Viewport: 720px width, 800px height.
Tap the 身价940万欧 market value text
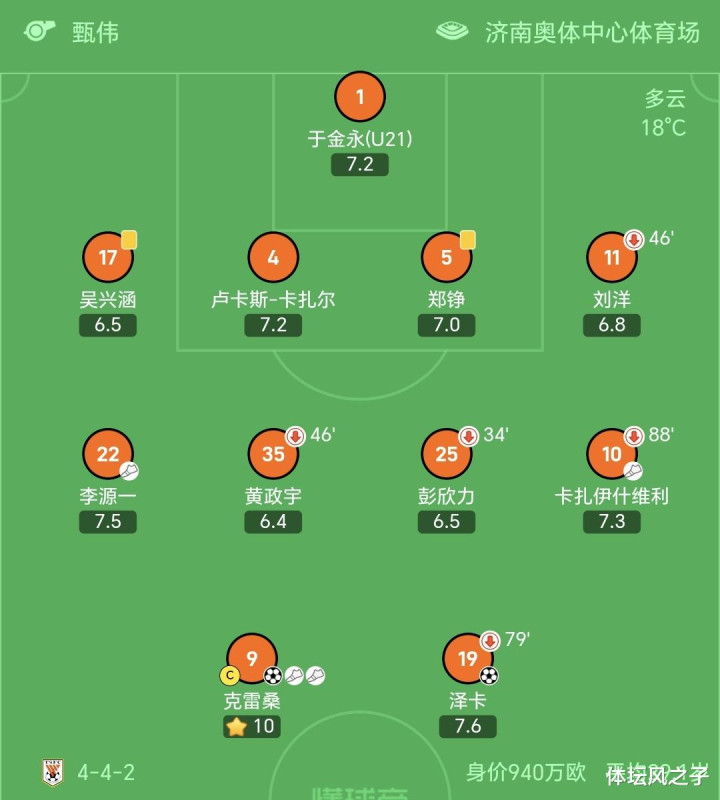point(526,772)
